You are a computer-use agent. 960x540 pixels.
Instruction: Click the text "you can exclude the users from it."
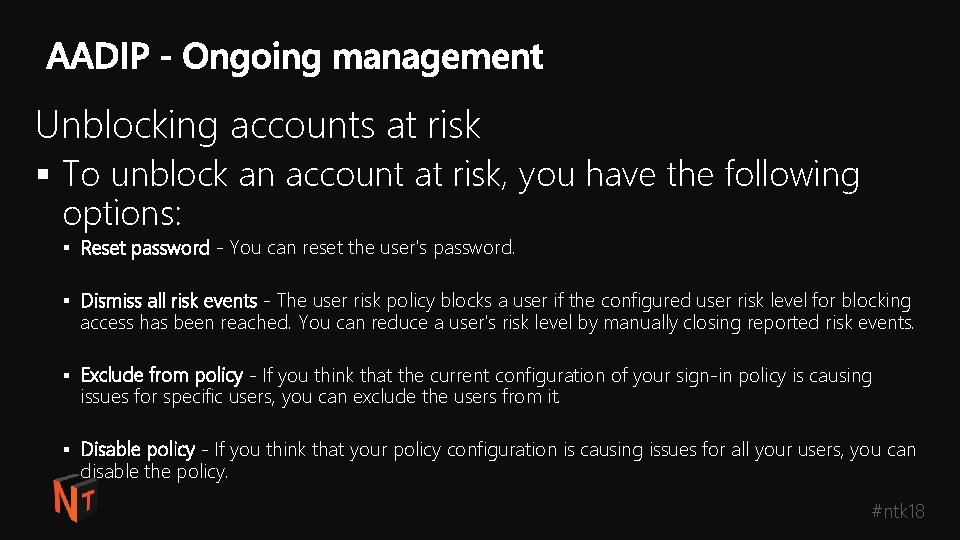pos(421,397)
